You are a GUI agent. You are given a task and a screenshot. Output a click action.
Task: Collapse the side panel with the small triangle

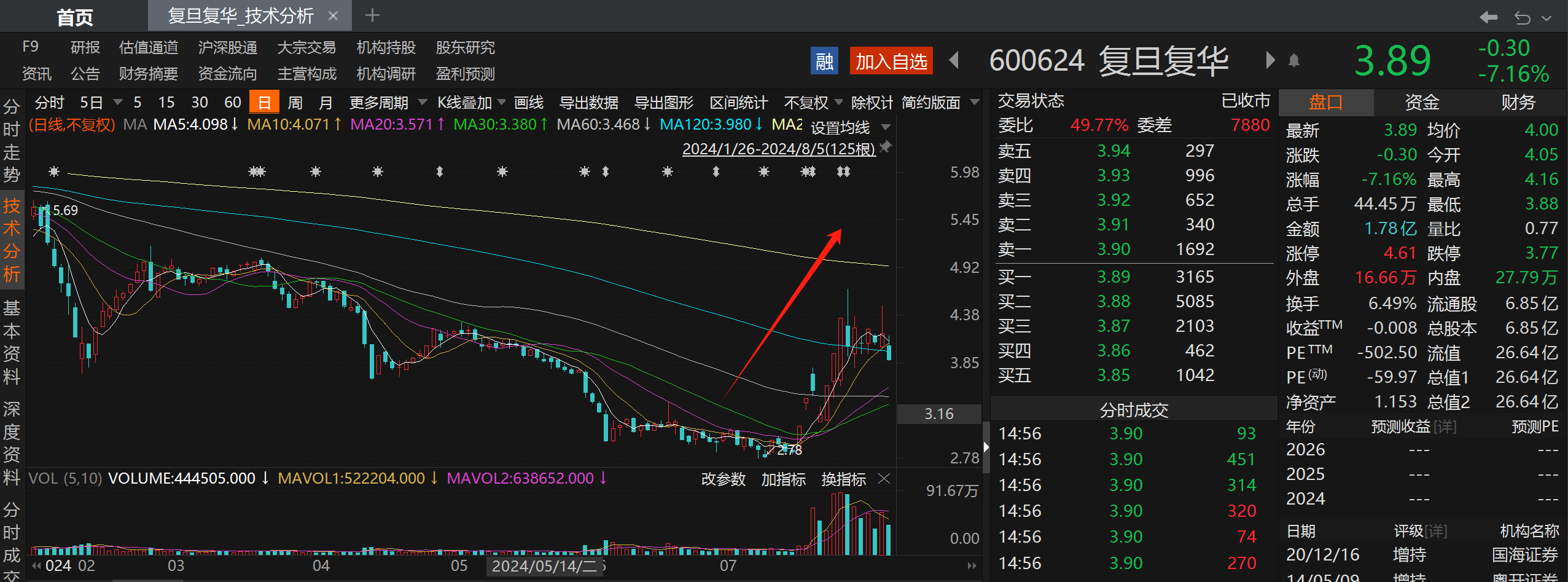click(x=986, y=447)
